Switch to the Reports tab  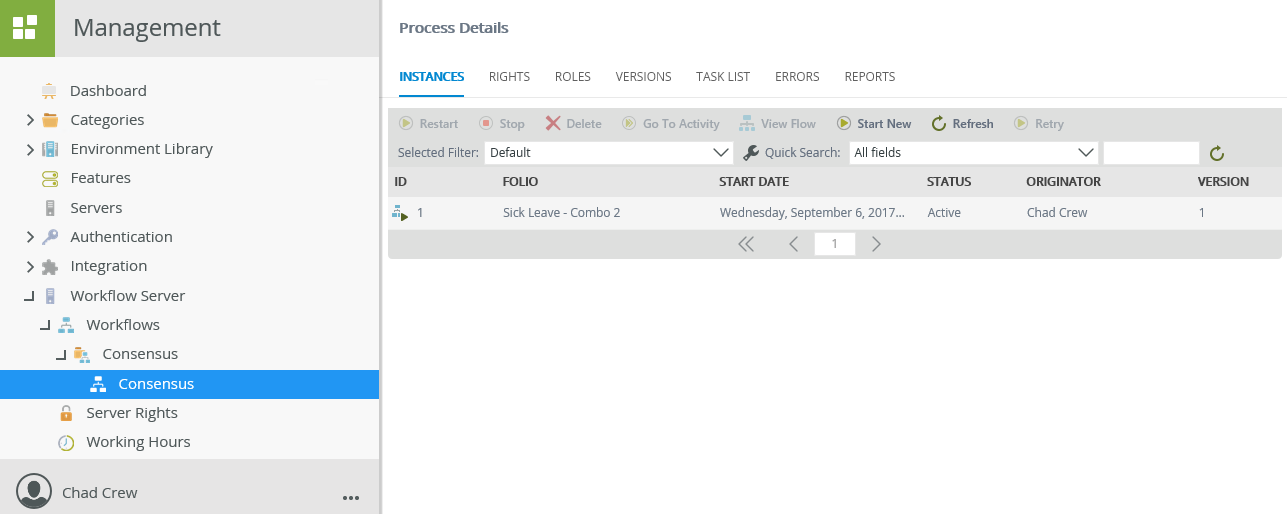tap(870, 77)
